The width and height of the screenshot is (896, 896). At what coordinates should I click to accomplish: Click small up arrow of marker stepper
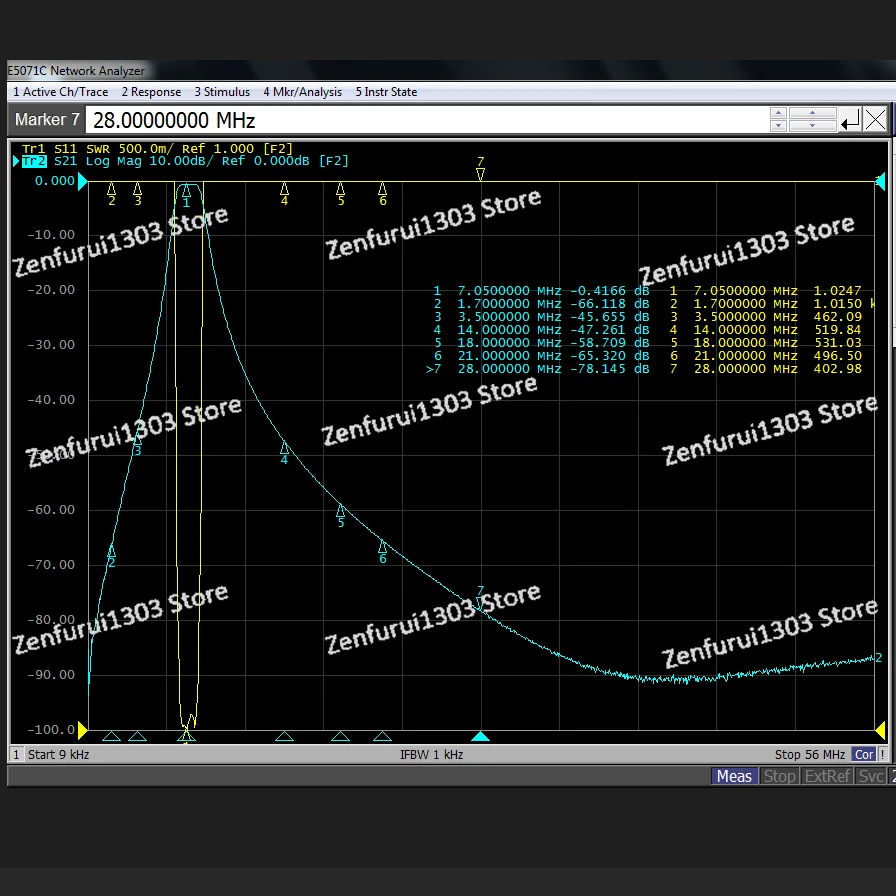point(778,114)
